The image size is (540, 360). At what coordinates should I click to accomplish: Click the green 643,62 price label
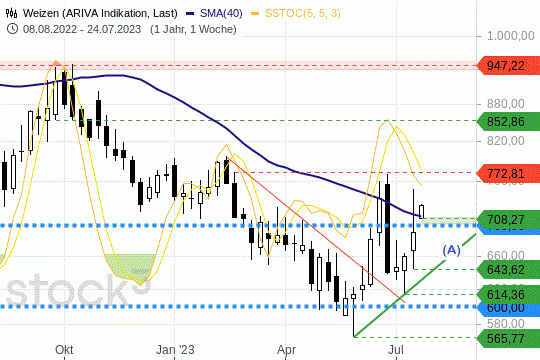click(x=509, y=269)
